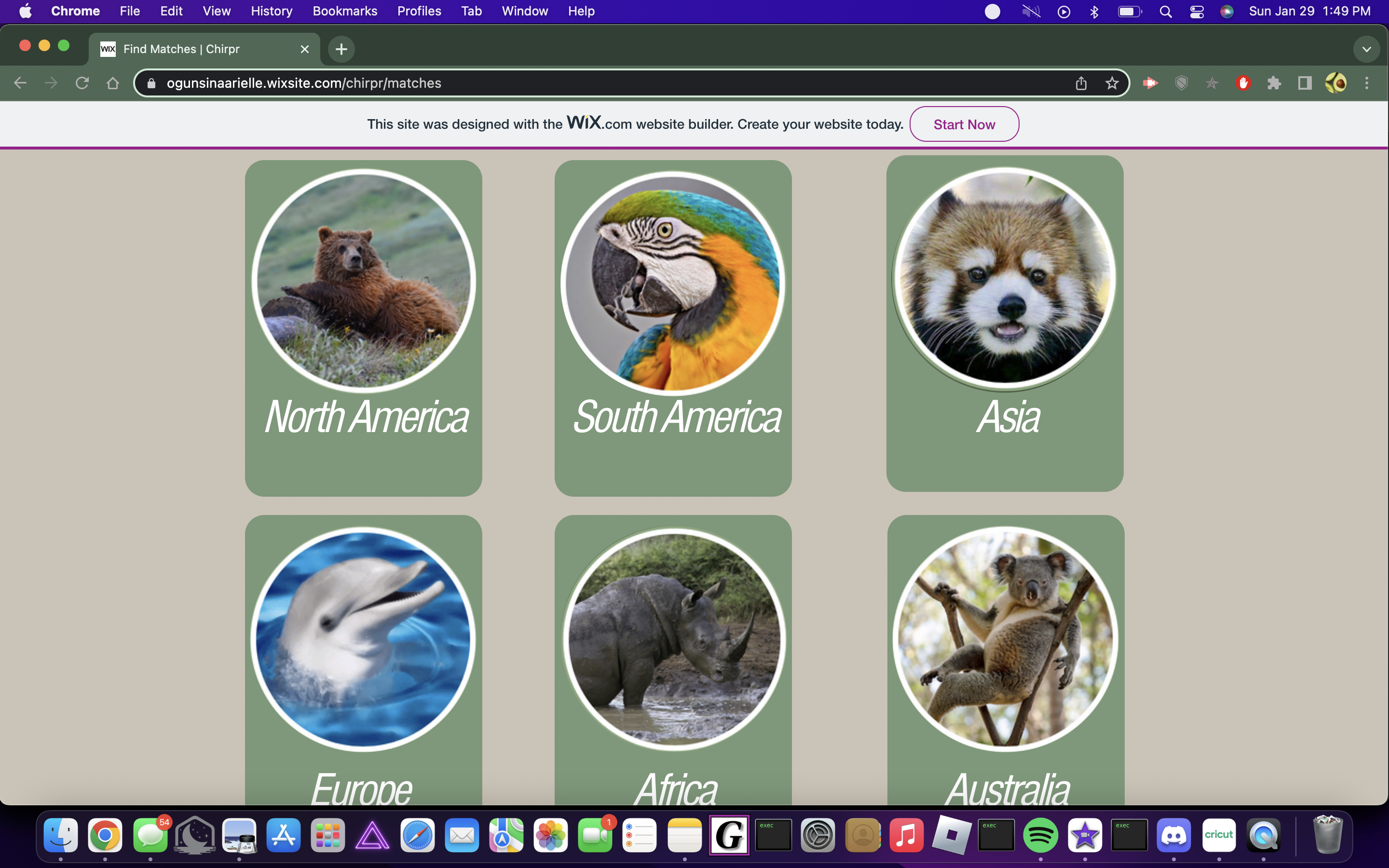This screenshot has width=1389, height=868.
Task: Open the Bookmarks menu
Action: point(344,12)
